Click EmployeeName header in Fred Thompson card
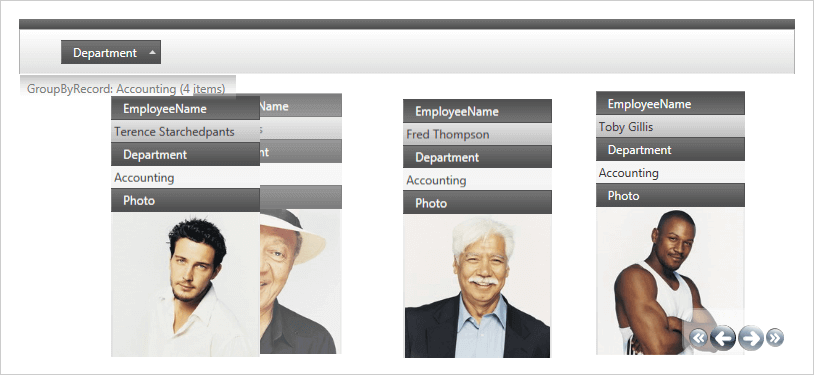 477,111
